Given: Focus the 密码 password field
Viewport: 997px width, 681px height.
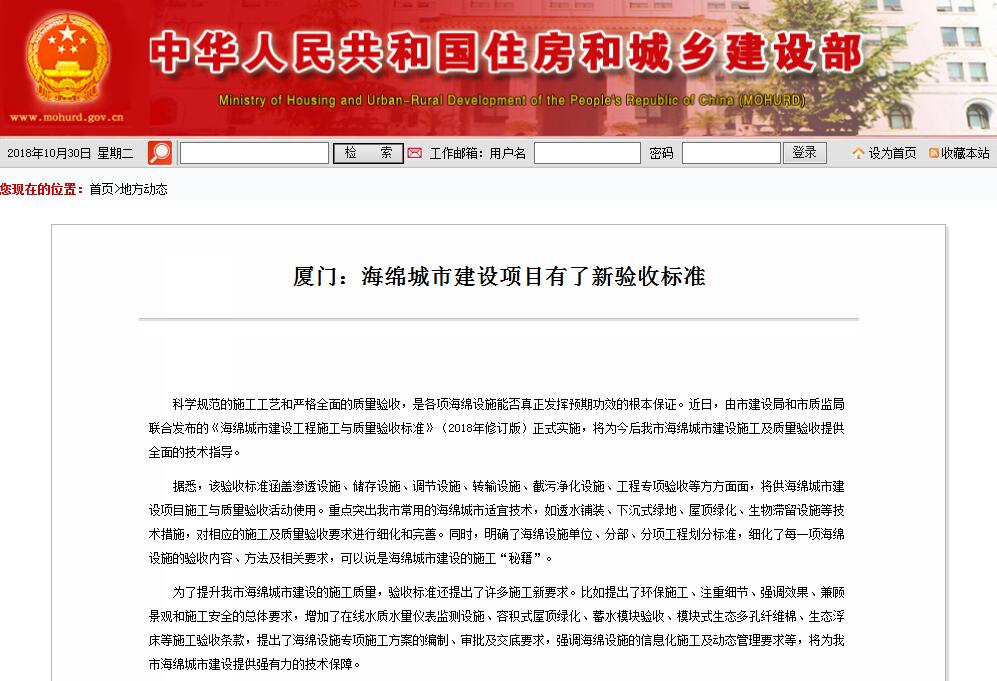Looking at the screenshot, I should tap(731, 153).
